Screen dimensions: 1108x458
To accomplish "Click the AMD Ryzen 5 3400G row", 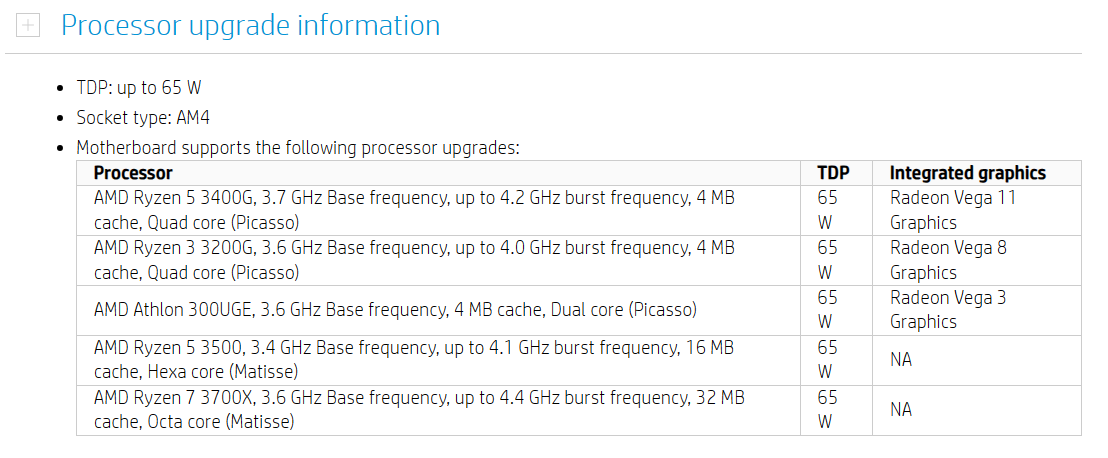I will click(579, 211).
